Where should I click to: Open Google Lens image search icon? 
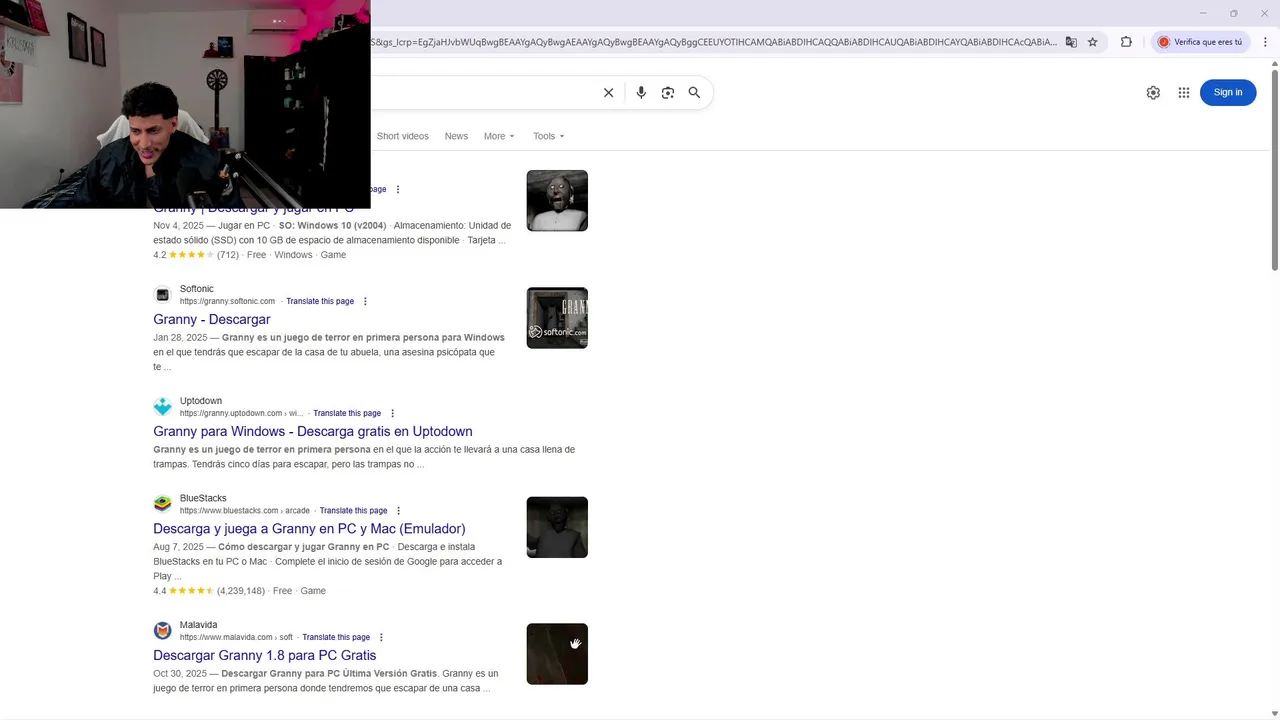668,93
